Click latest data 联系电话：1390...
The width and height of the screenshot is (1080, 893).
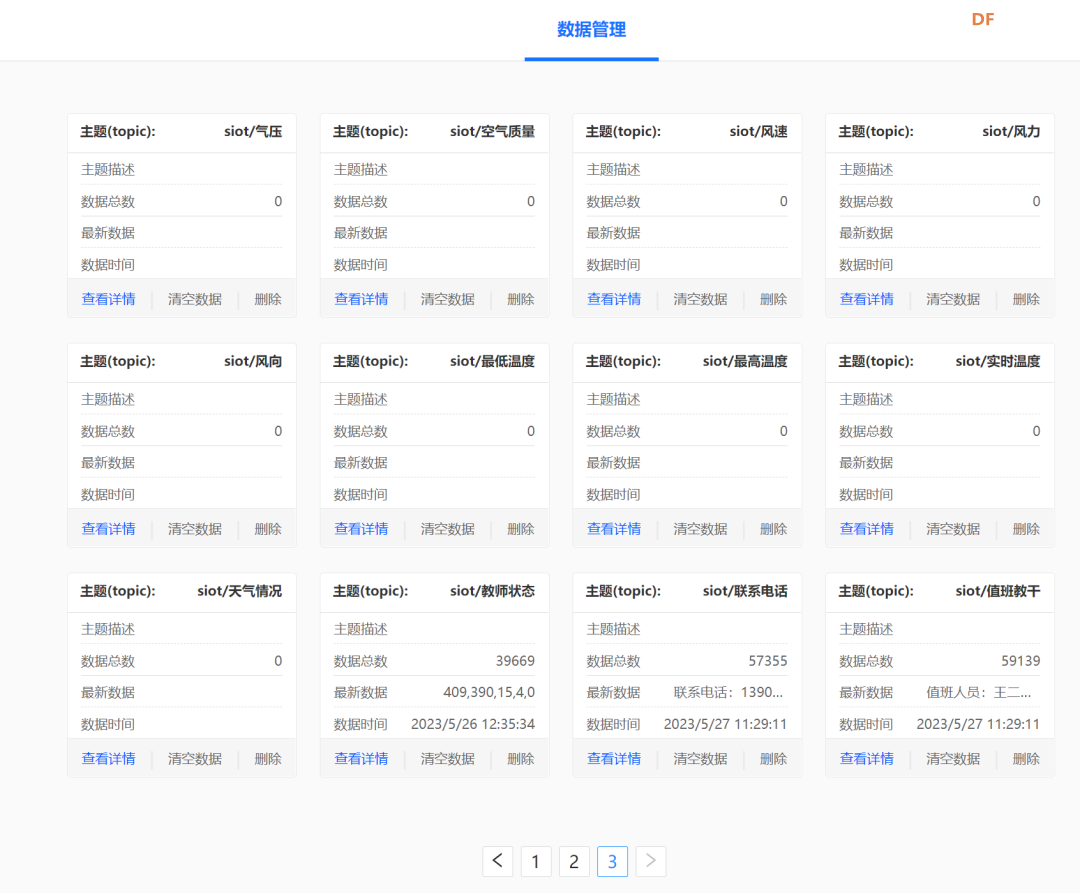[729, 692]
